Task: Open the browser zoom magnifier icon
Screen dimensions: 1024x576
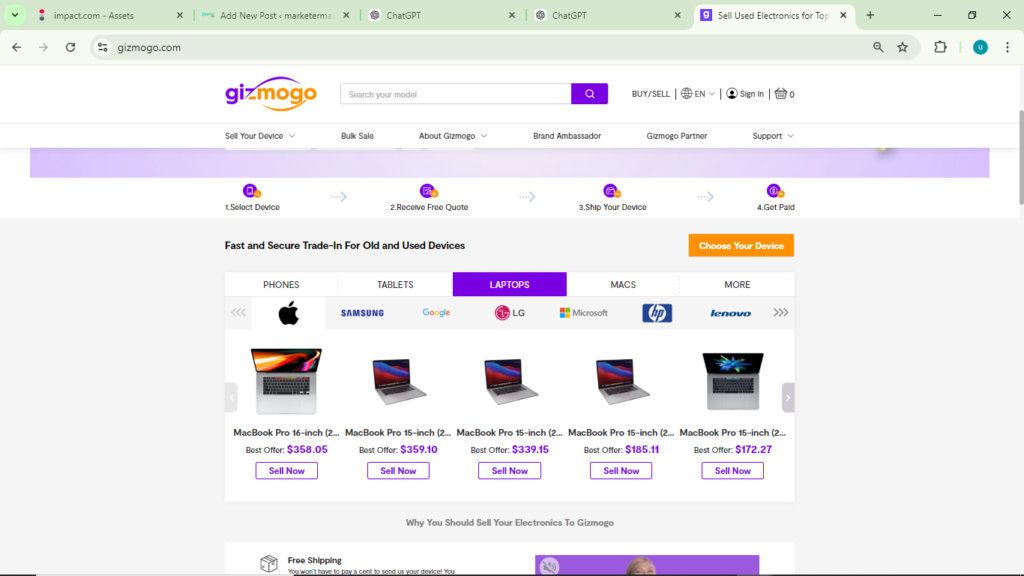Action: point(878,47)
